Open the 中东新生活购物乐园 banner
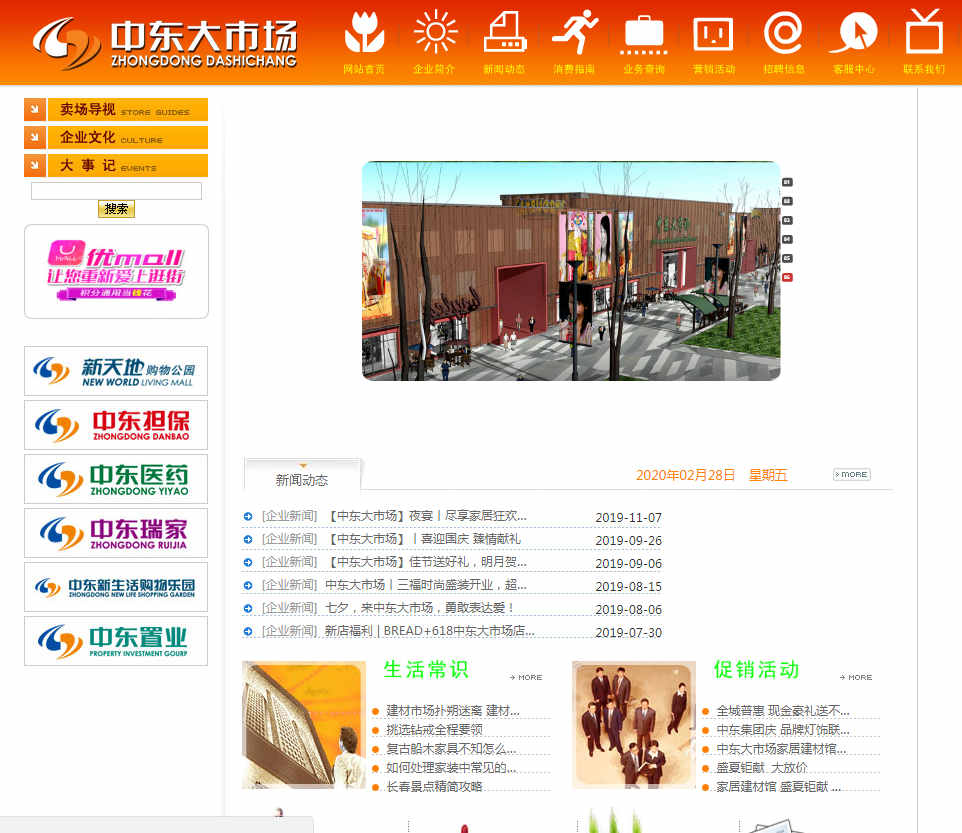 tap(116, 587)
